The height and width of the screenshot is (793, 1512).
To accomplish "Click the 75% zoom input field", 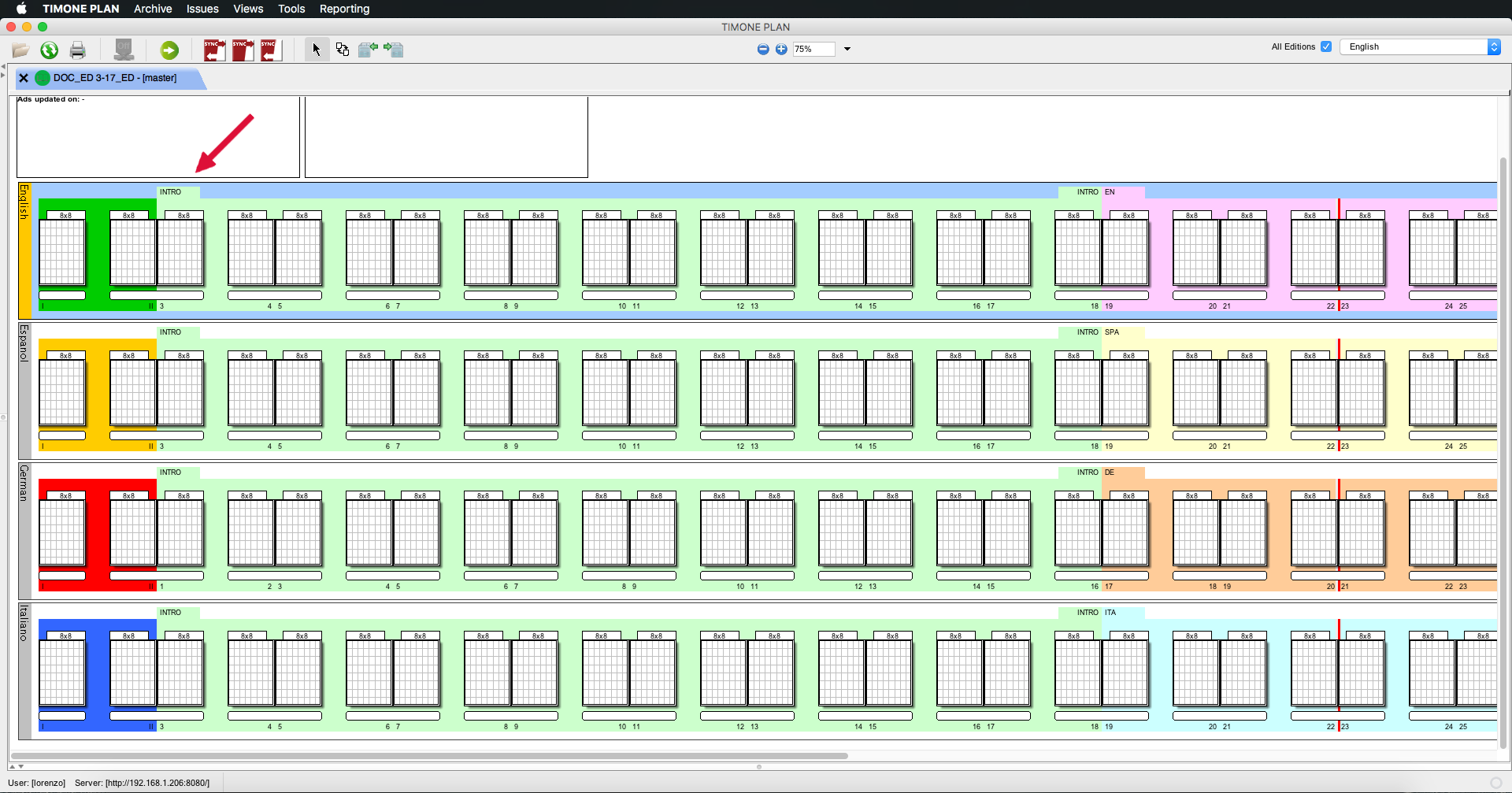I will [813, 49].
